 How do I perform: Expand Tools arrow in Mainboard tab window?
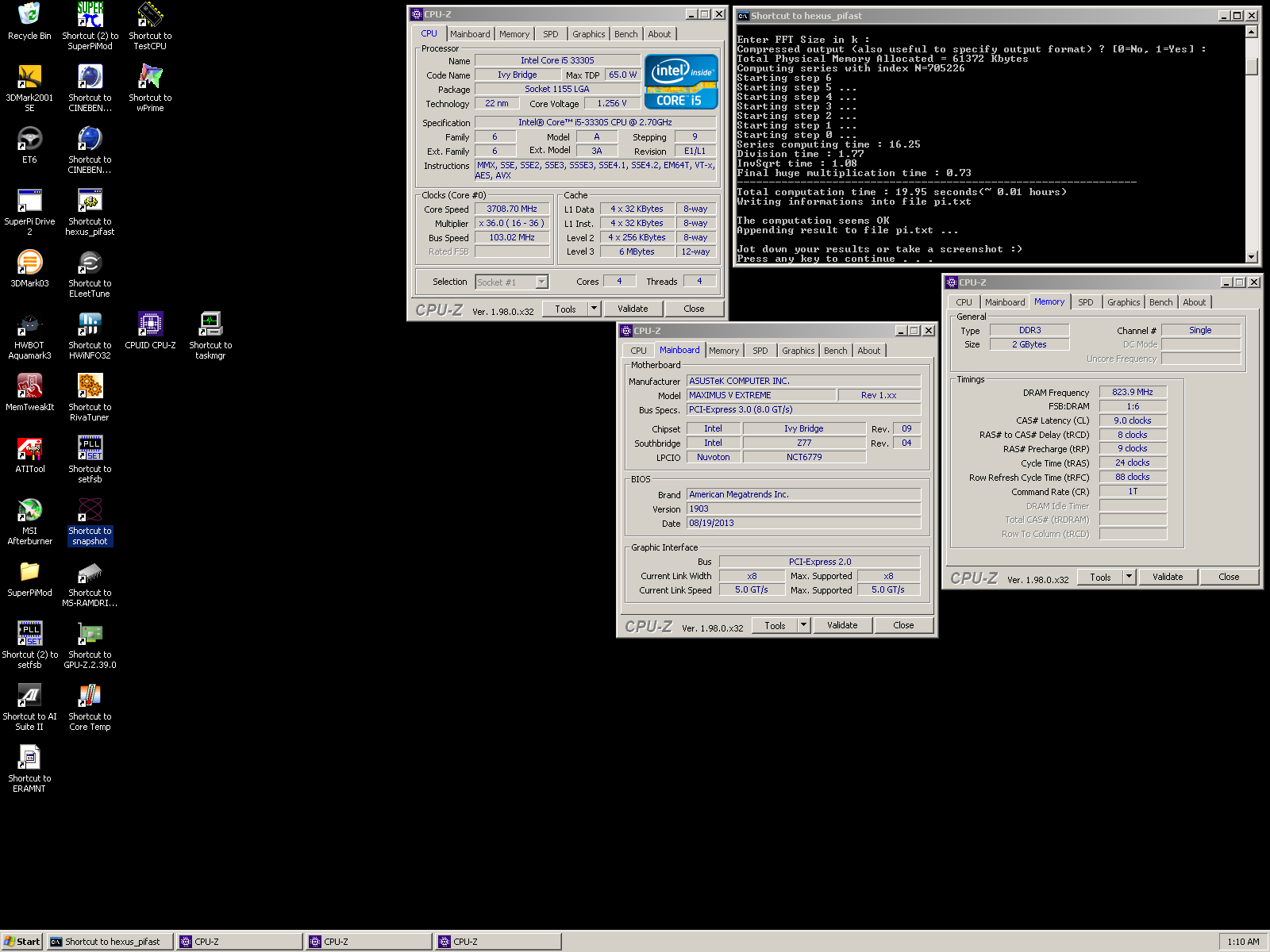click(803, 625)
